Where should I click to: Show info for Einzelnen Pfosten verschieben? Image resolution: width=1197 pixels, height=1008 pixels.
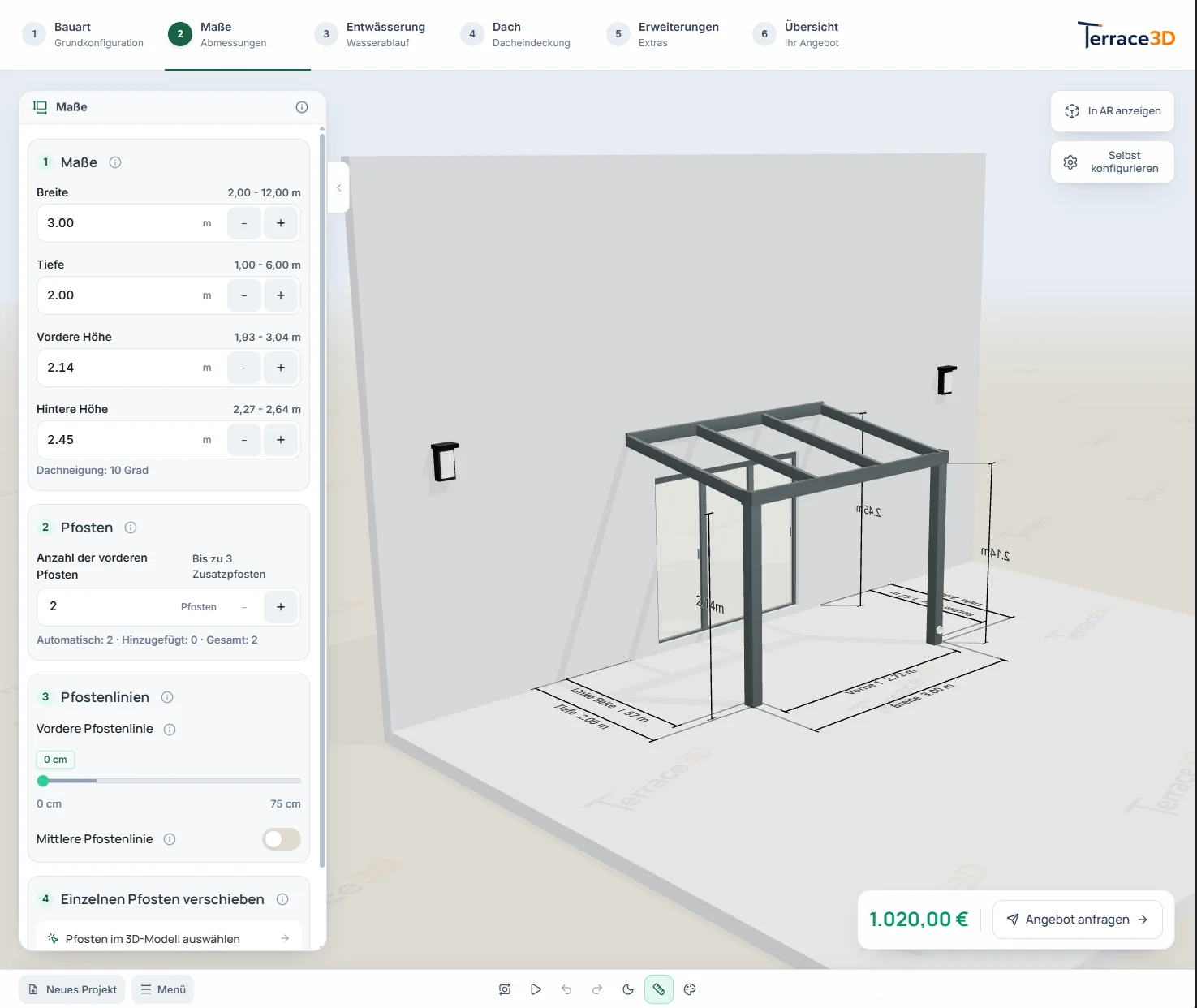click(x=282, y=899)
